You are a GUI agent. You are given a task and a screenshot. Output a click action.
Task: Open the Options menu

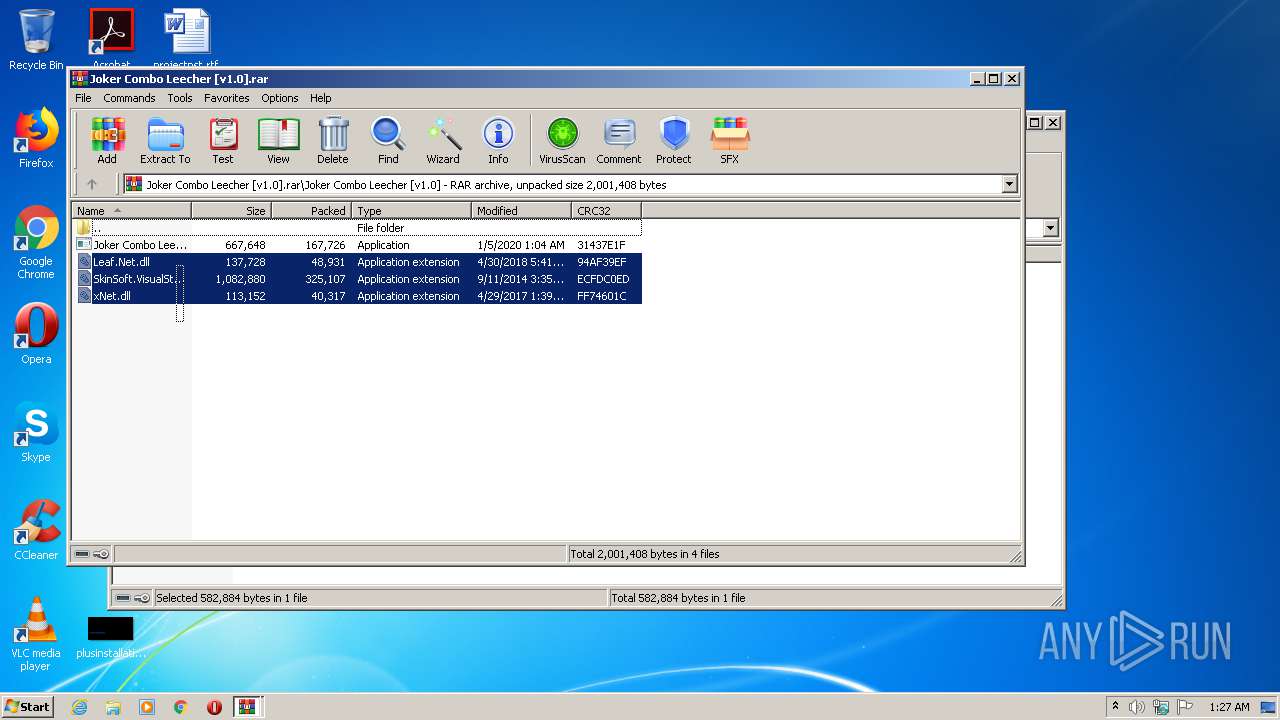[x=280, y=98]
